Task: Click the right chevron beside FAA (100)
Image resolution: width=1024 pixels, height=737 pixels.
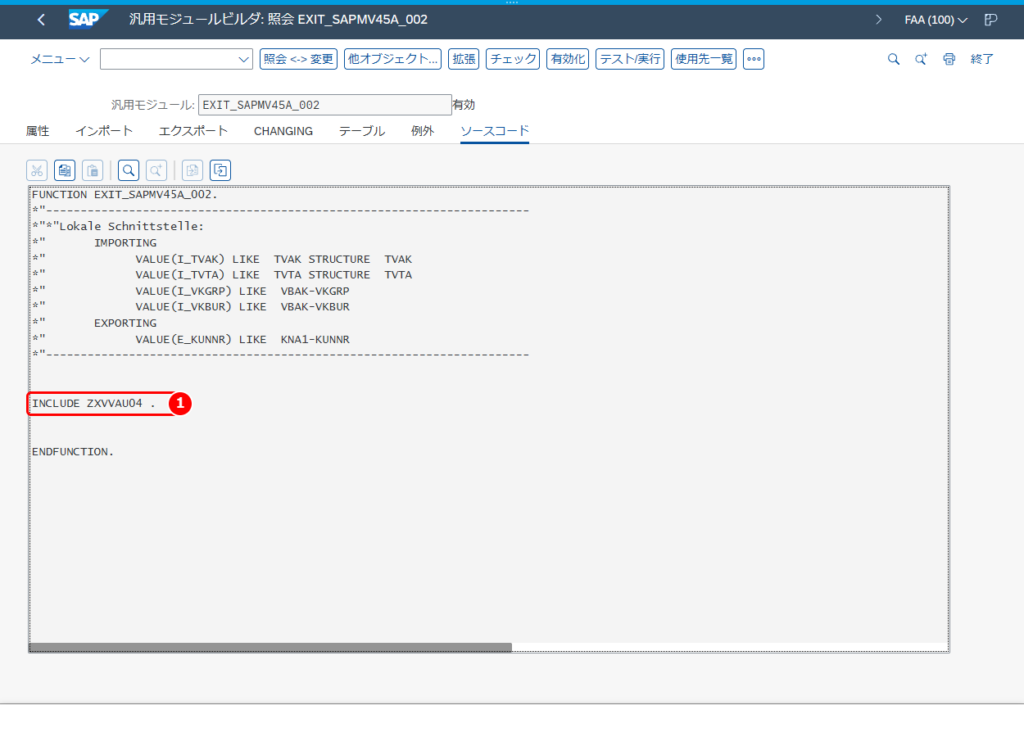Action: tap(878, 20)
